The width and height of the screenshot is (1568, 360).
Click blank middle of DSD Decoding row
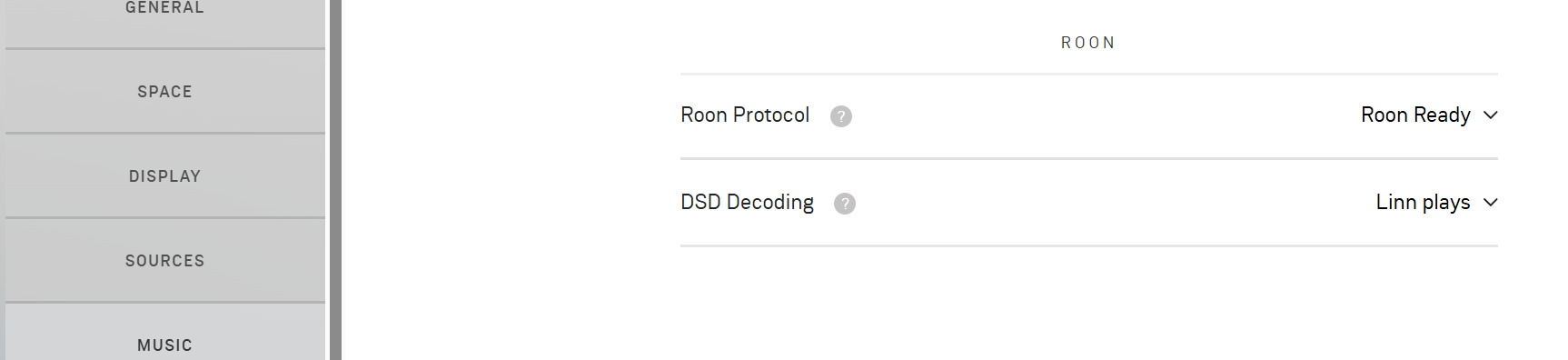(x=1090, y=203)
